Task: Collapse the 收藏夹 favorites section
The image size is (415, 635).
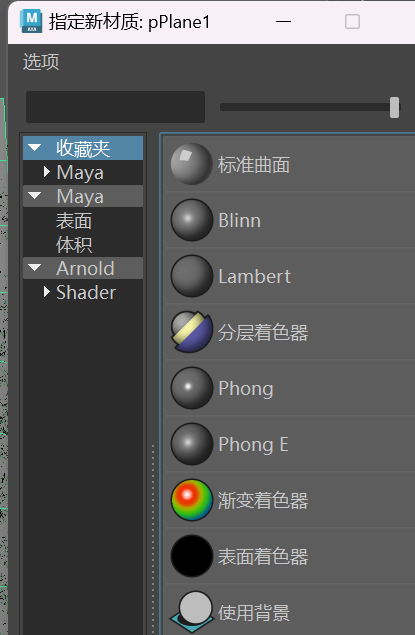Action: (34, 148)
